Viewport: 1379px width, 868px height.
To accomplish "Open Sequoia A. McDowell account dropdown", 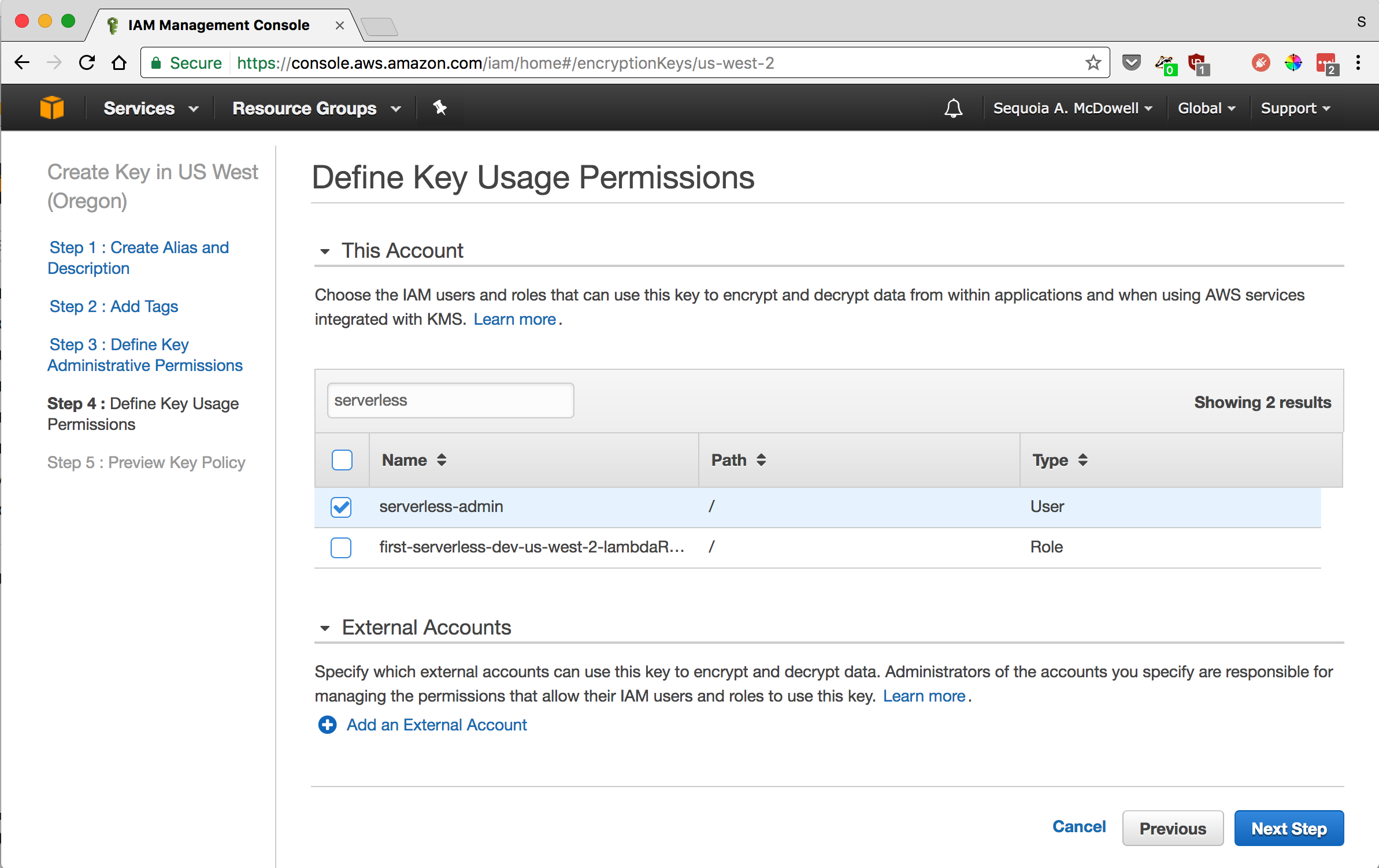I will [x=1073, y=108].
